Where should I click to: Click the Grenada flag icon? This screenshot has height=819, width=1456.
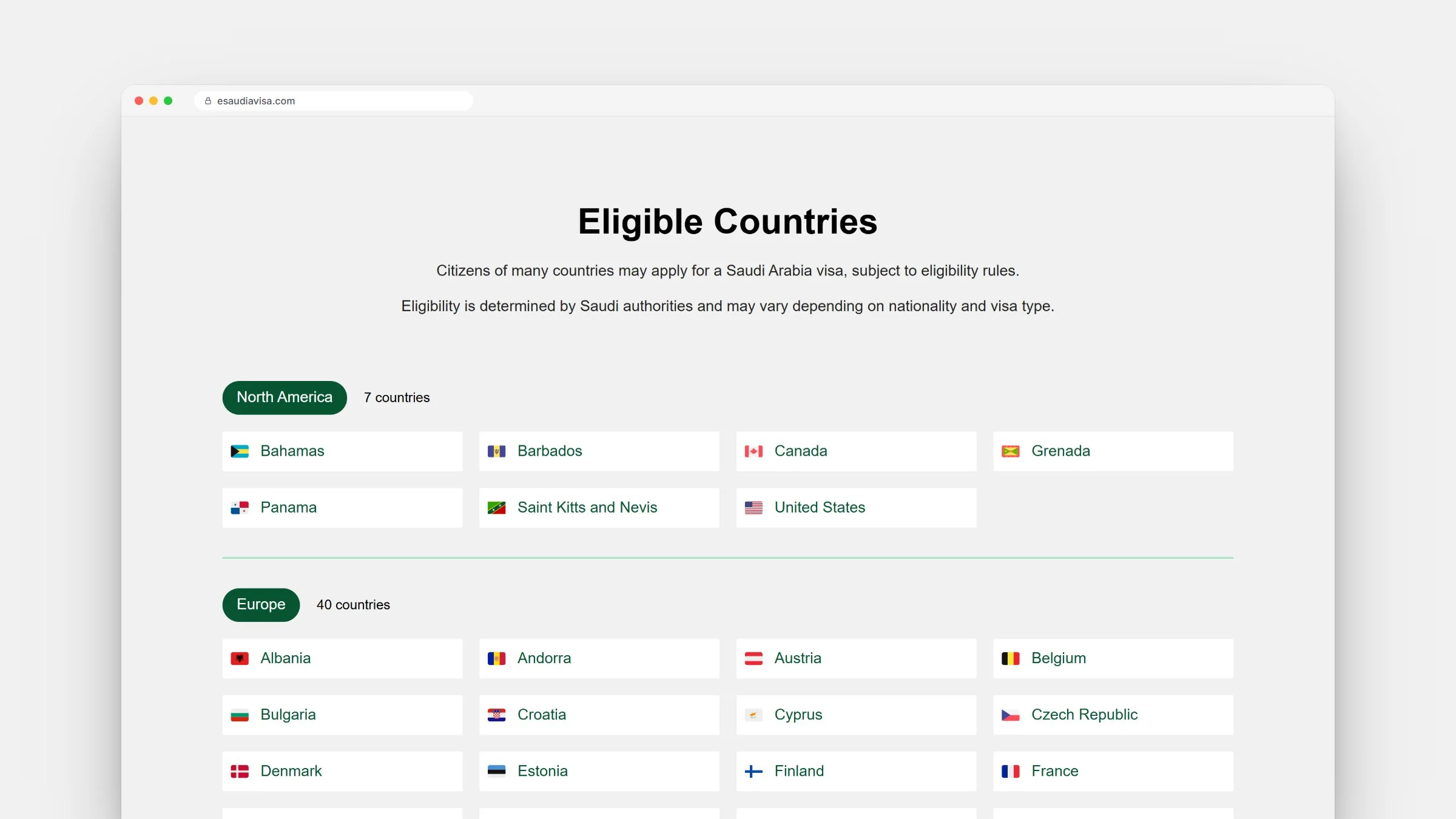tap(1011, 451)
